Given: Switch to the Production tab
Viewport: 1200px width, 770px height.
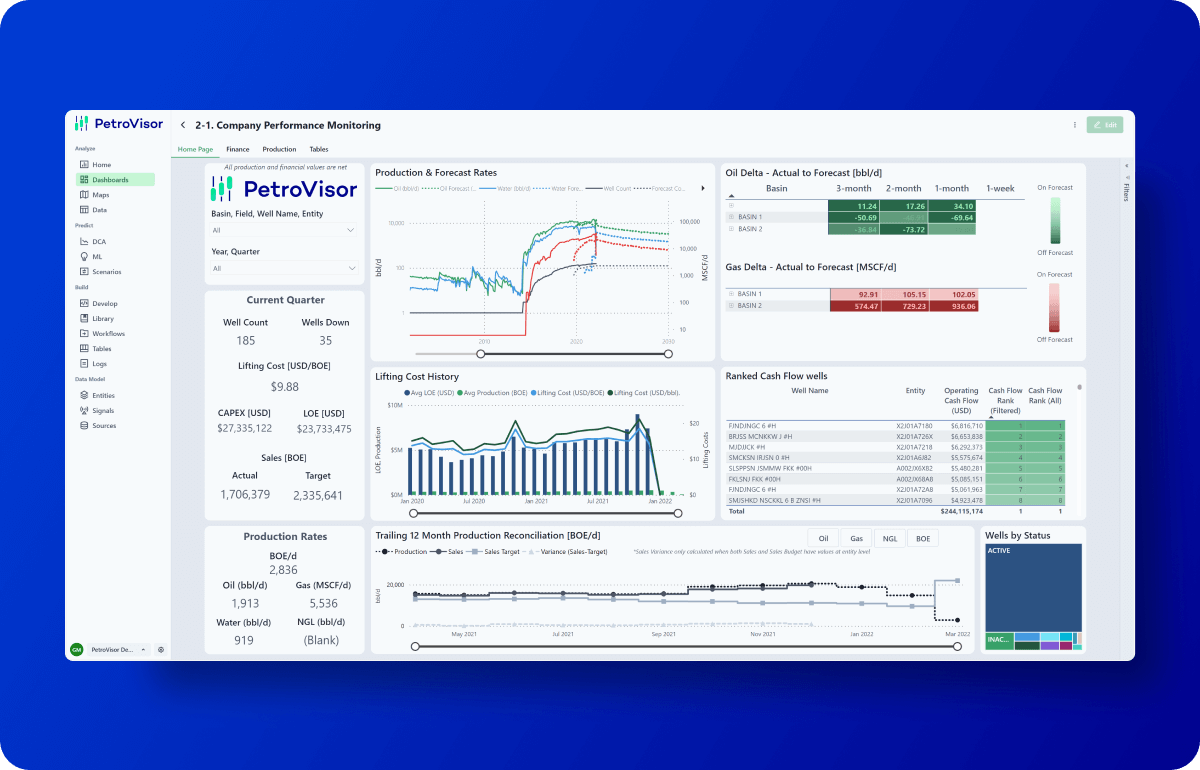Looking at the screenshot, I should pyautogui.click(x=279, y=149).
